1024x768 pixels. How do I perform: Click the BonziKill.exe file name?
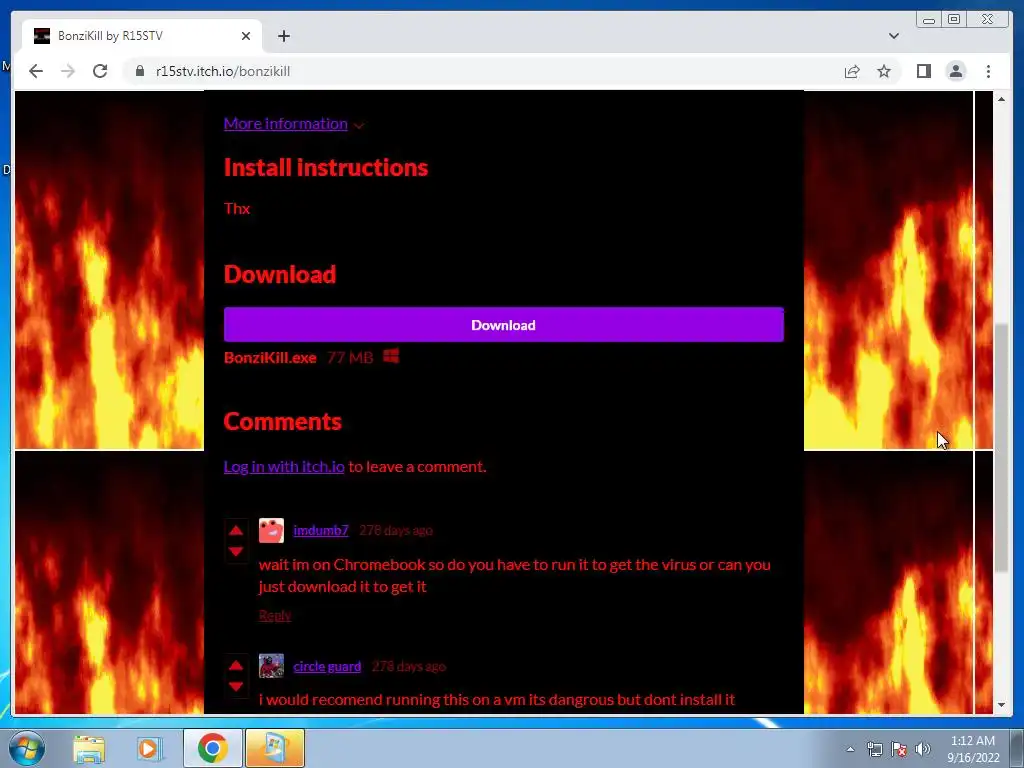click(270, 357)
